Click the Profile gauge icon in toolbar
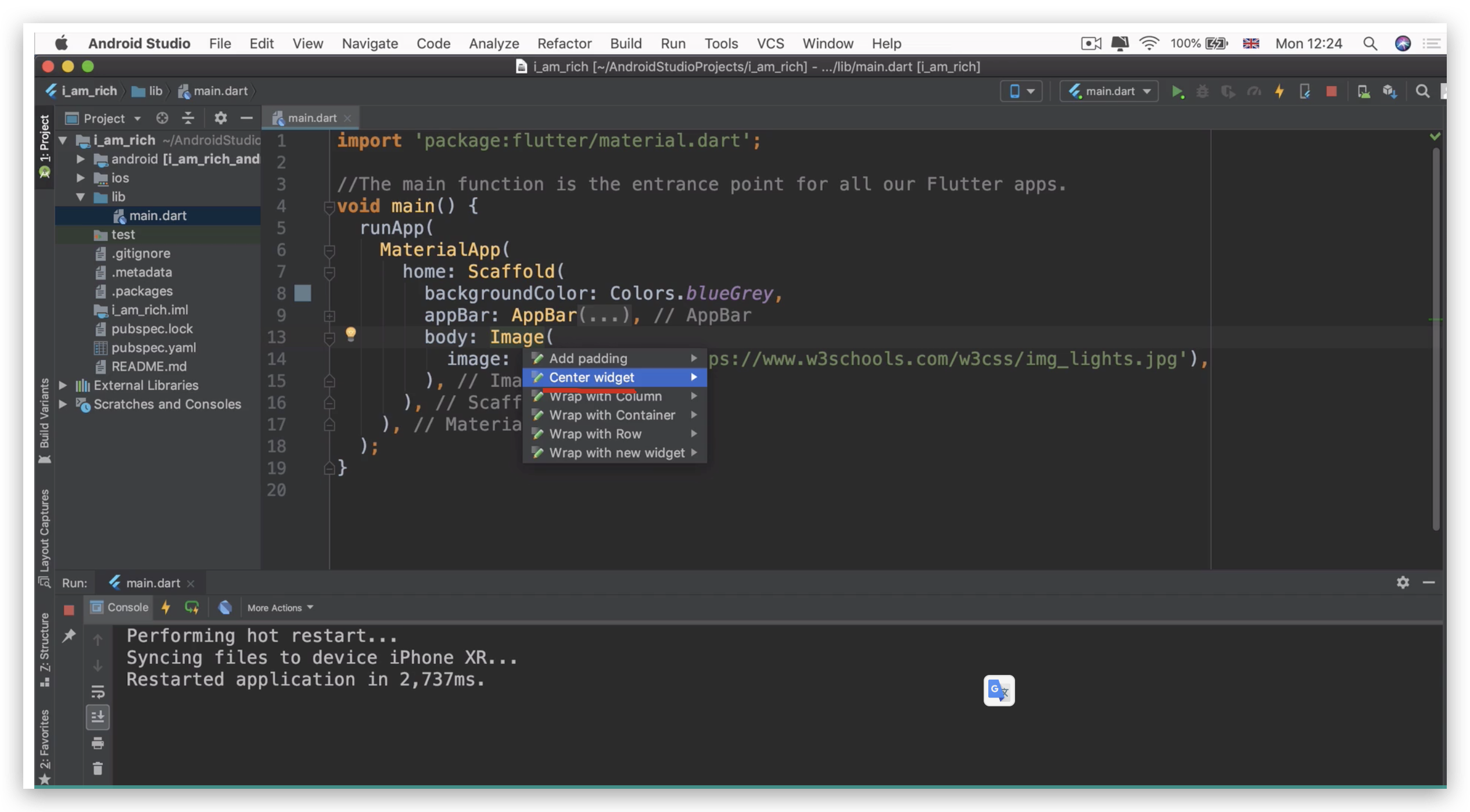The image size is (1470, 812). click(x=1253, y=91)
